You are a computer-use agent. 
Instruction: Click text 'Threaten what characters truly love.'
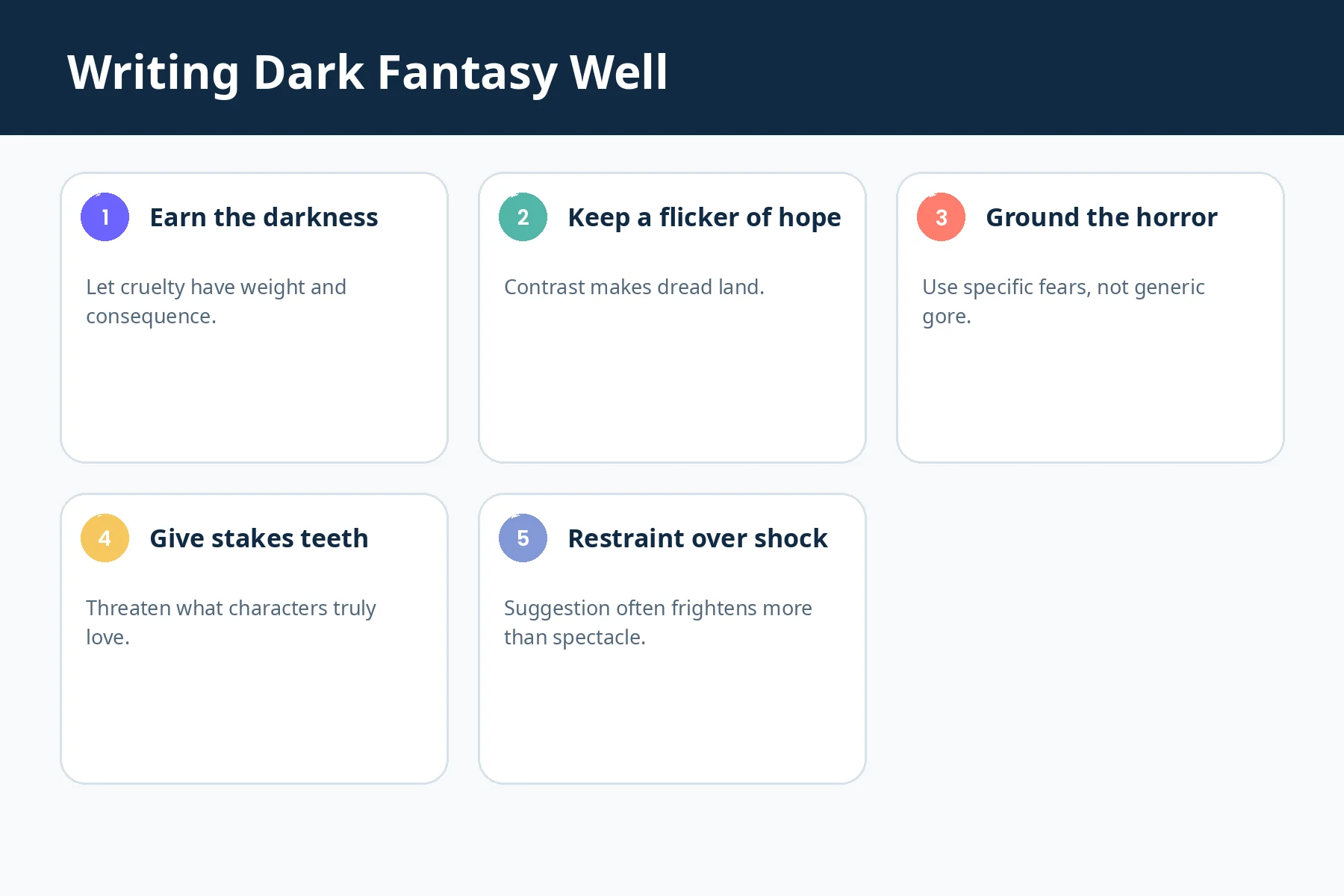231,623
